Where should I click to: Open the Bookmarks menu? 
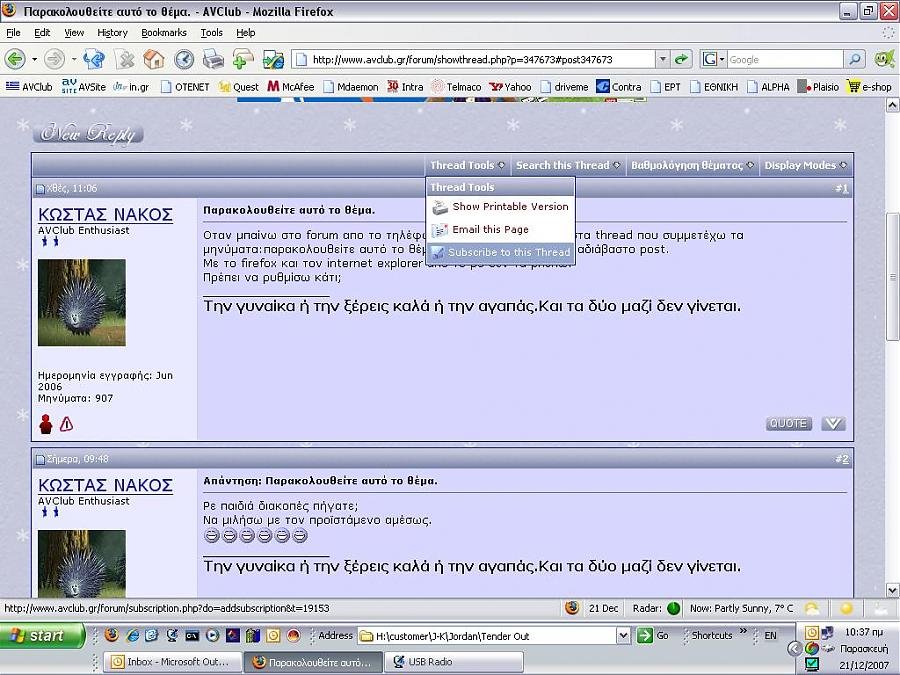point(164,33)
